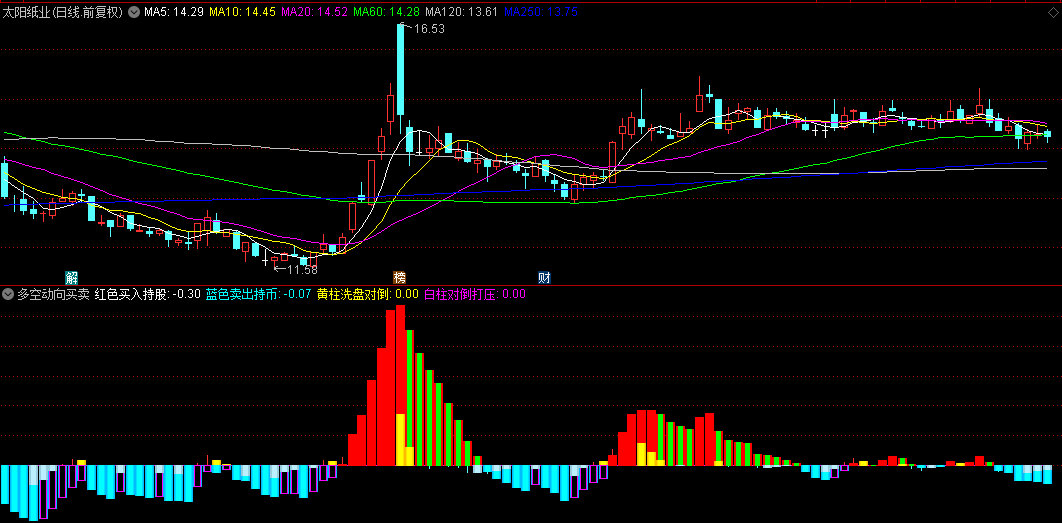Viewport: 1062px width, 523px height.
Task: Select the MA5: 14.29 label
Action: tap(172, 12)
